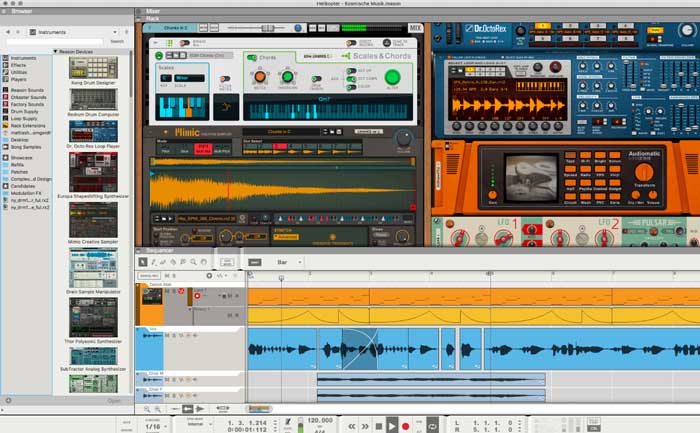Select Players in browser sidebar
This screenshot has width=700, height=433.
[18, 79]
